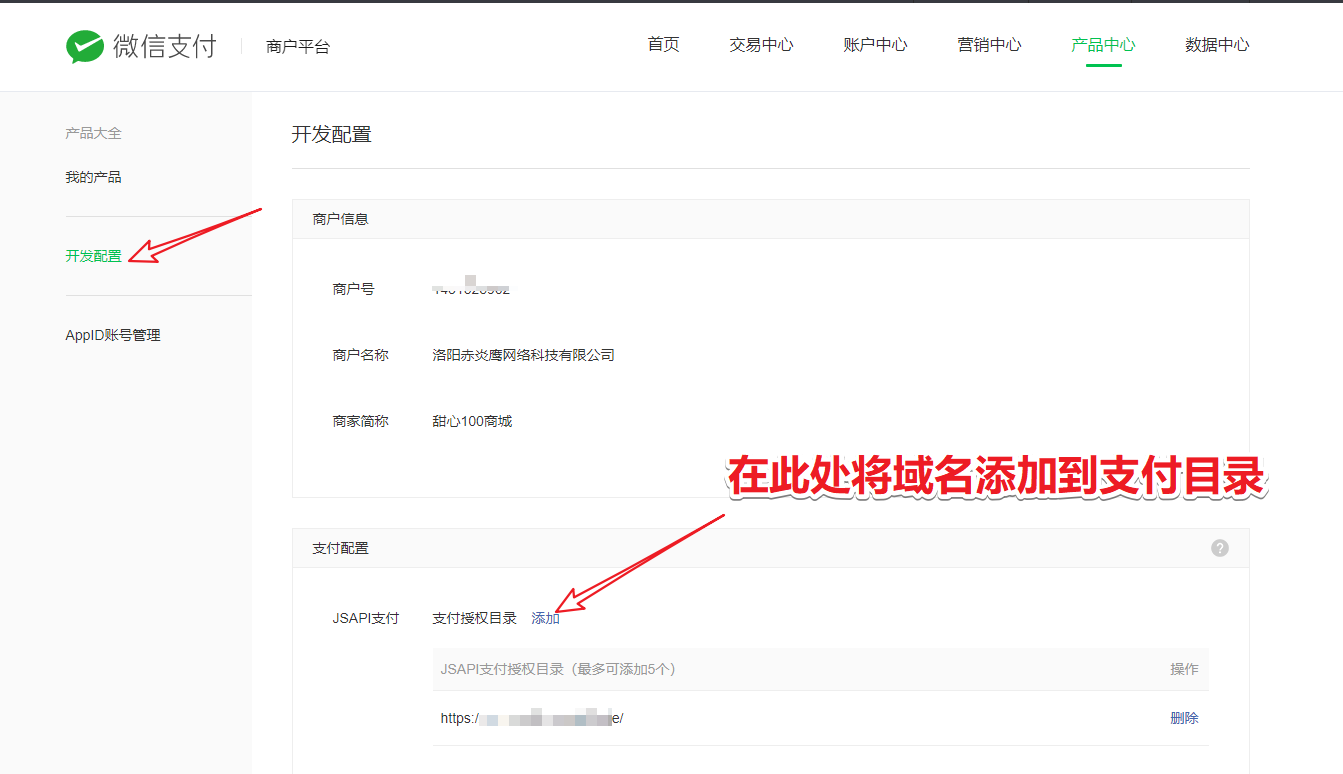
Task: Switch to 账户中心 tab
Action: [x=876, y=45]
